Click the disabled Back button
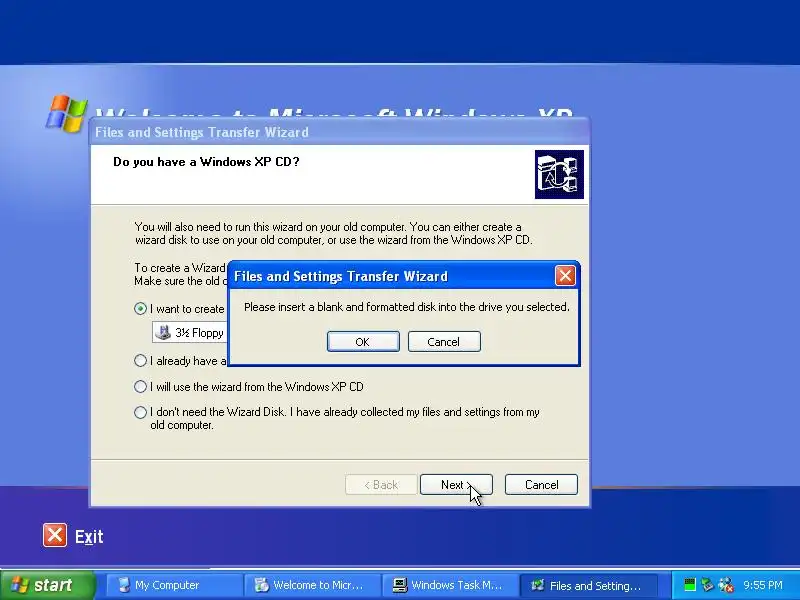800x600 pixels. click(x=381, y=485)
